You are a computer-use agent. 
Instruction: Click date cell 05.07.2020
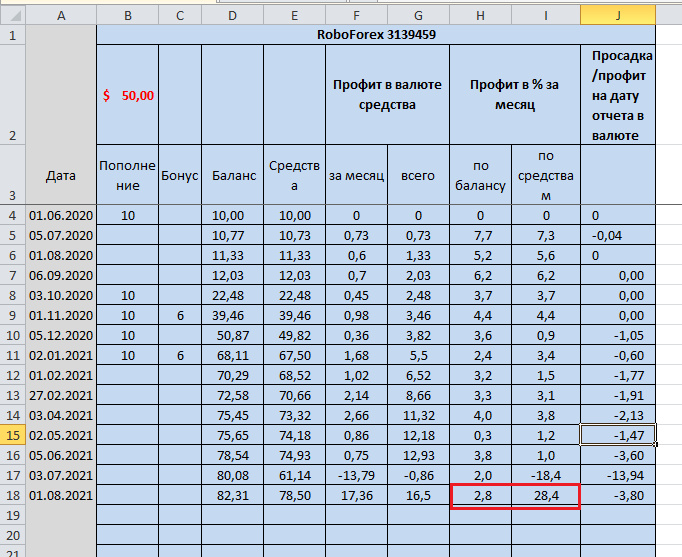point(61,235)
